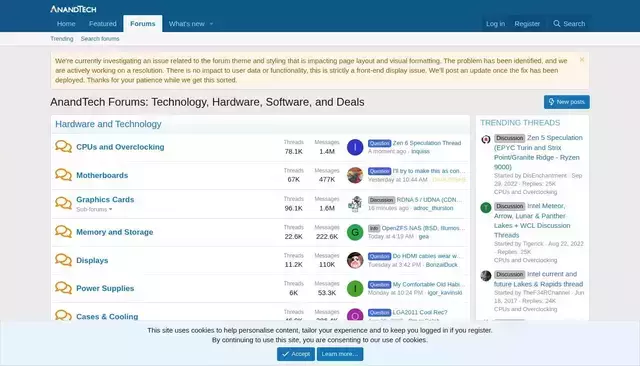
Task: Click the Motherboards forum bubble icon
Action: click(x=63, y=175)
